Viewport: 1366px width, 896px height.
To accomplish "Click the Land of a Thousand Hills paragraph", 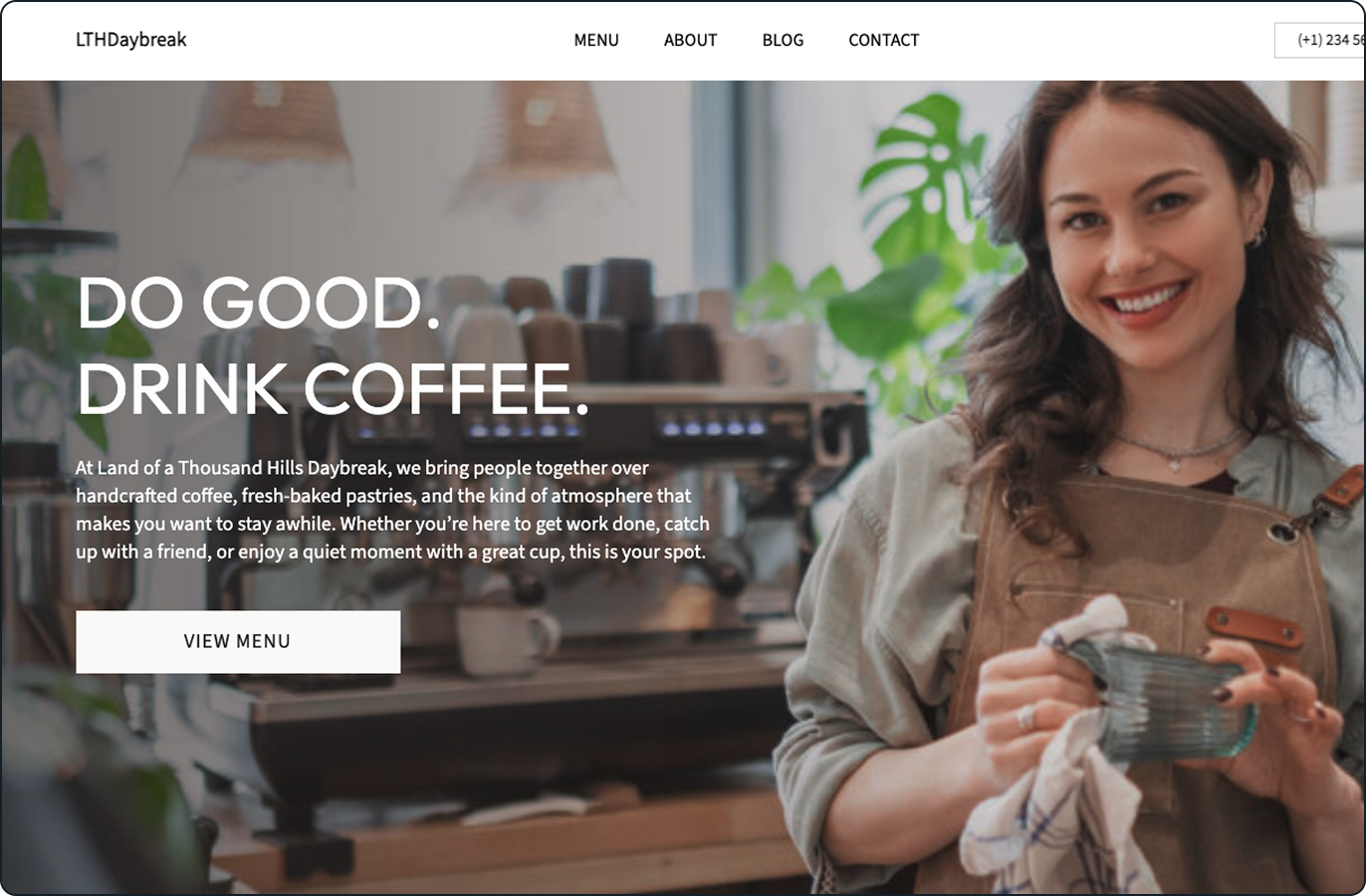I will (x=392, y=510).
